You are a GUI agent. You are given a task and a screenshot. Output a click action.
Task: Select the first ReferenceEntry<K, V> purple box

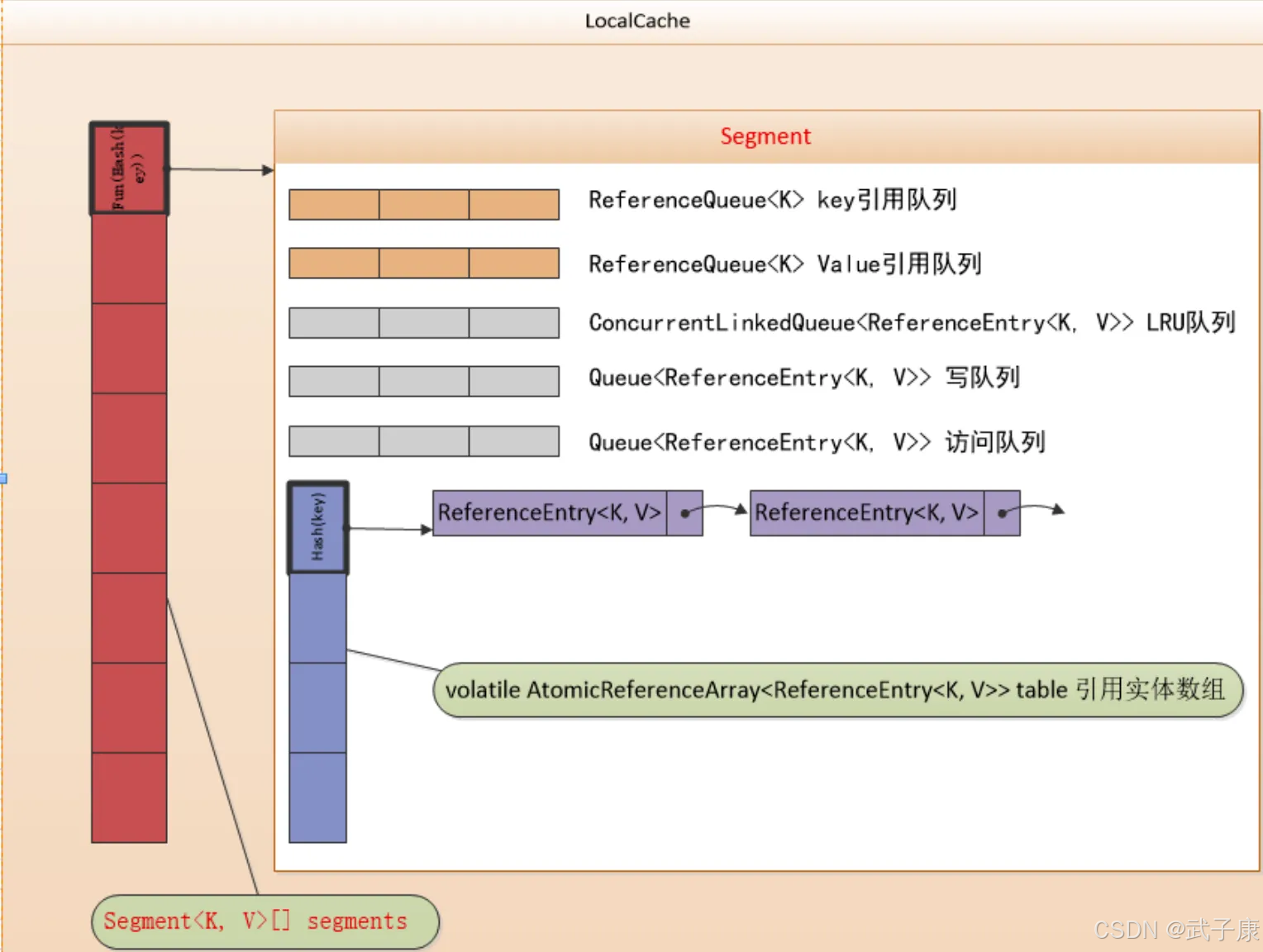[550, 512]
